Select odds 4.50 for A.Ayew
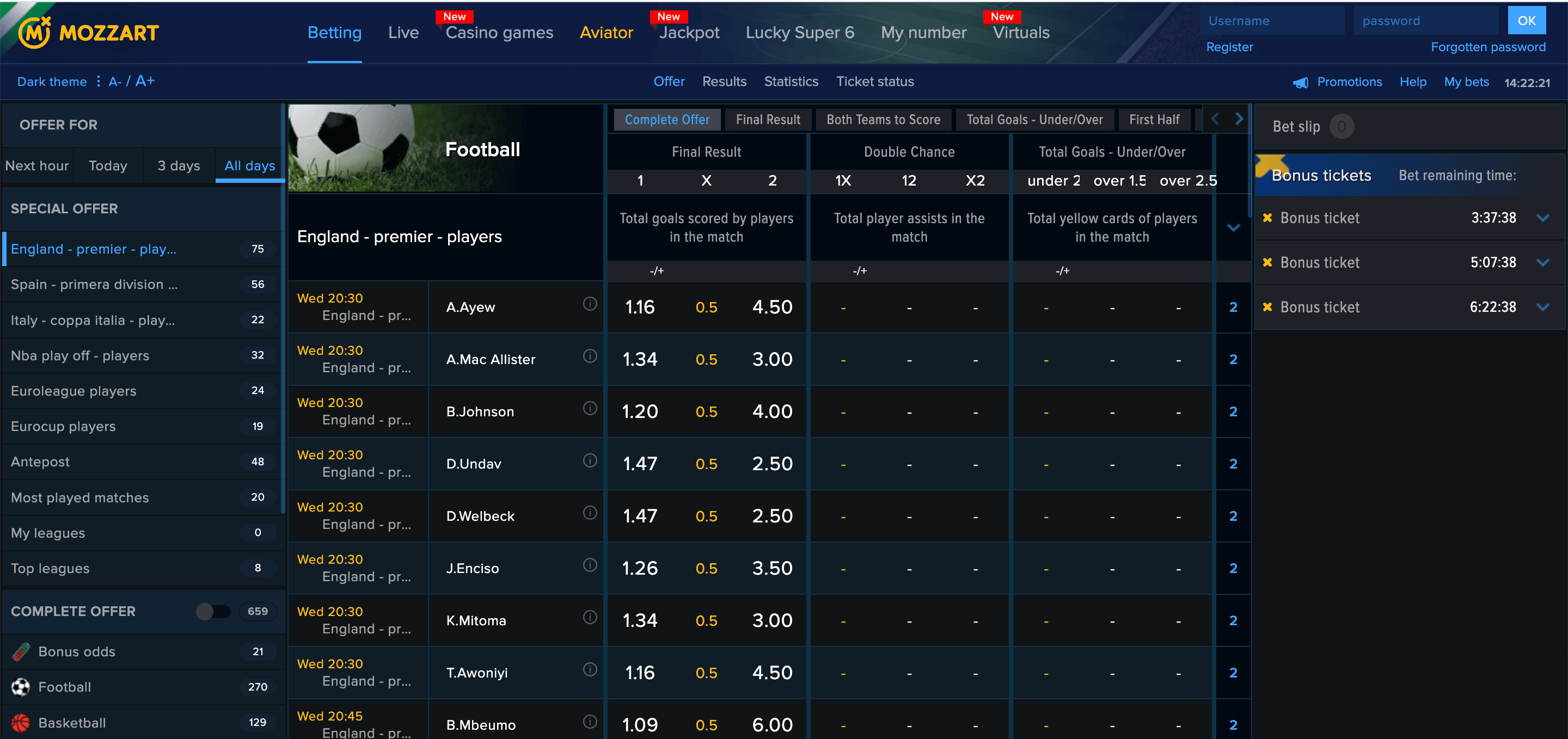 (772, 306)
